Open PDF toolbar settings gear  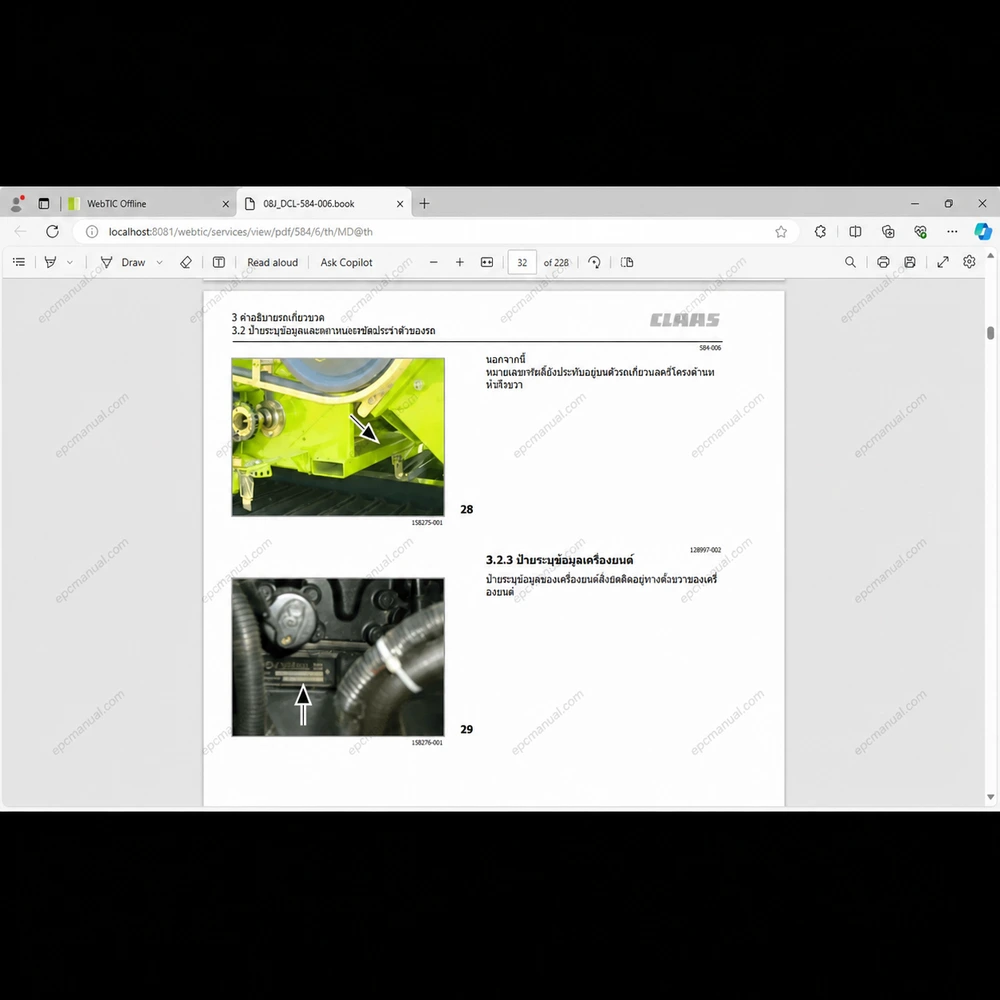pyautogui.click(x=969, y=262)
